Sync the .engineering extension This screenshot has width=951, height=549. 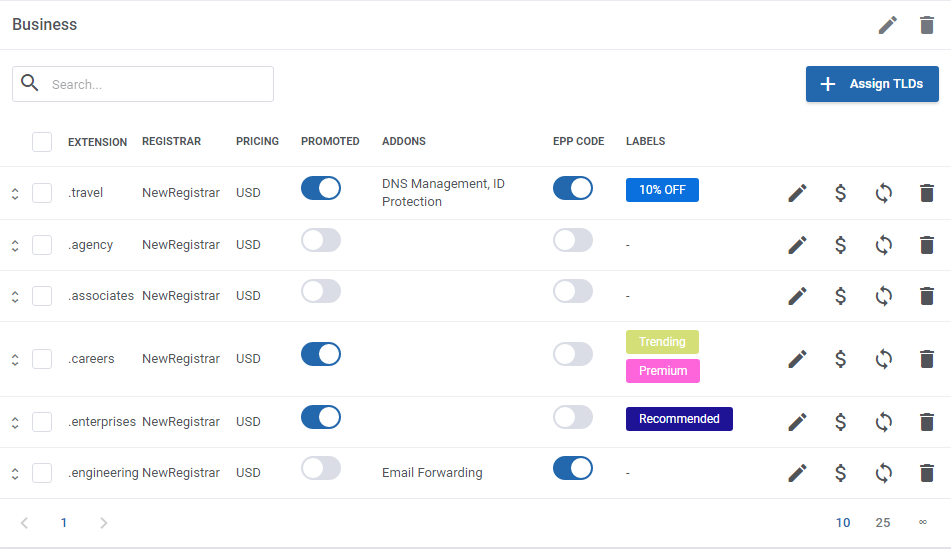(x=884, y=473)
